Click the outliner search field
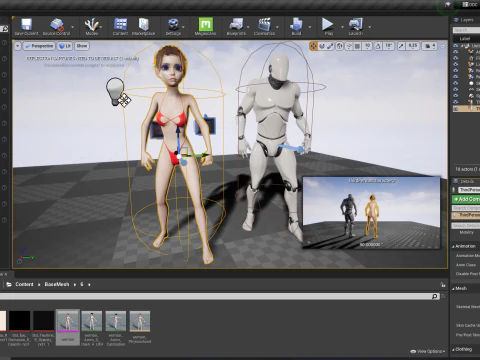Viewport: 480px width, 360px height. coord(466,30)
